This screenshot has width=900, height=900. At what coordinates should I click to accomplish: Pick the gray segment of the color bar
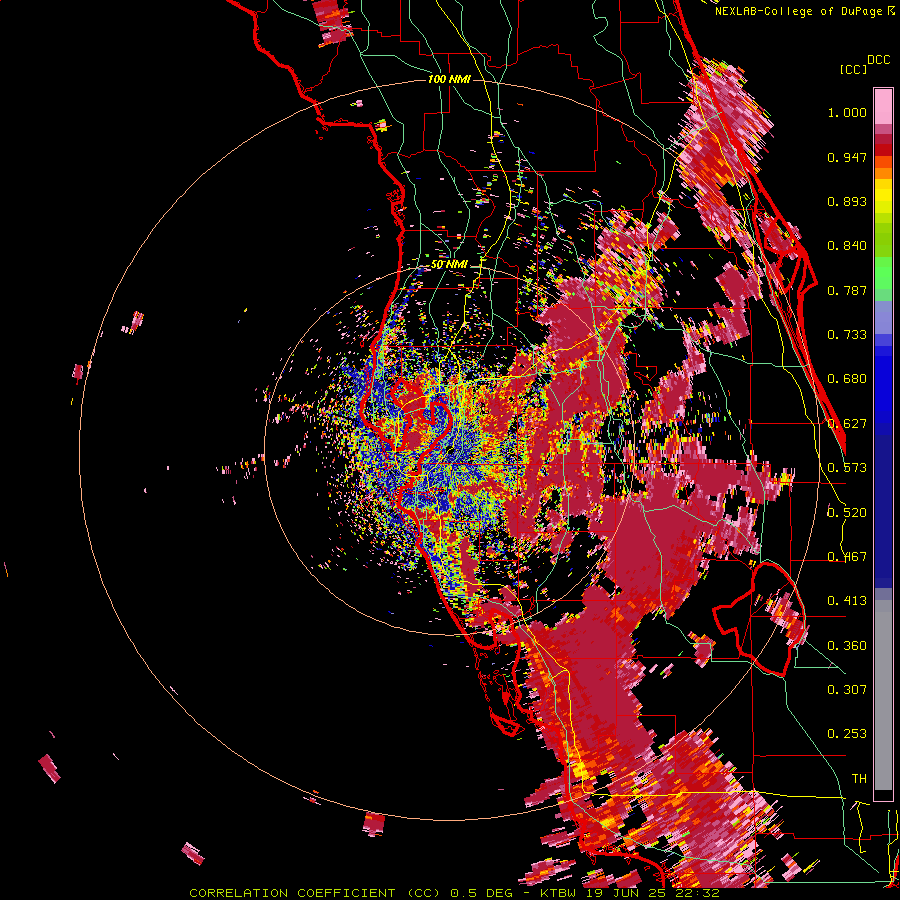(x=883, y=695)
